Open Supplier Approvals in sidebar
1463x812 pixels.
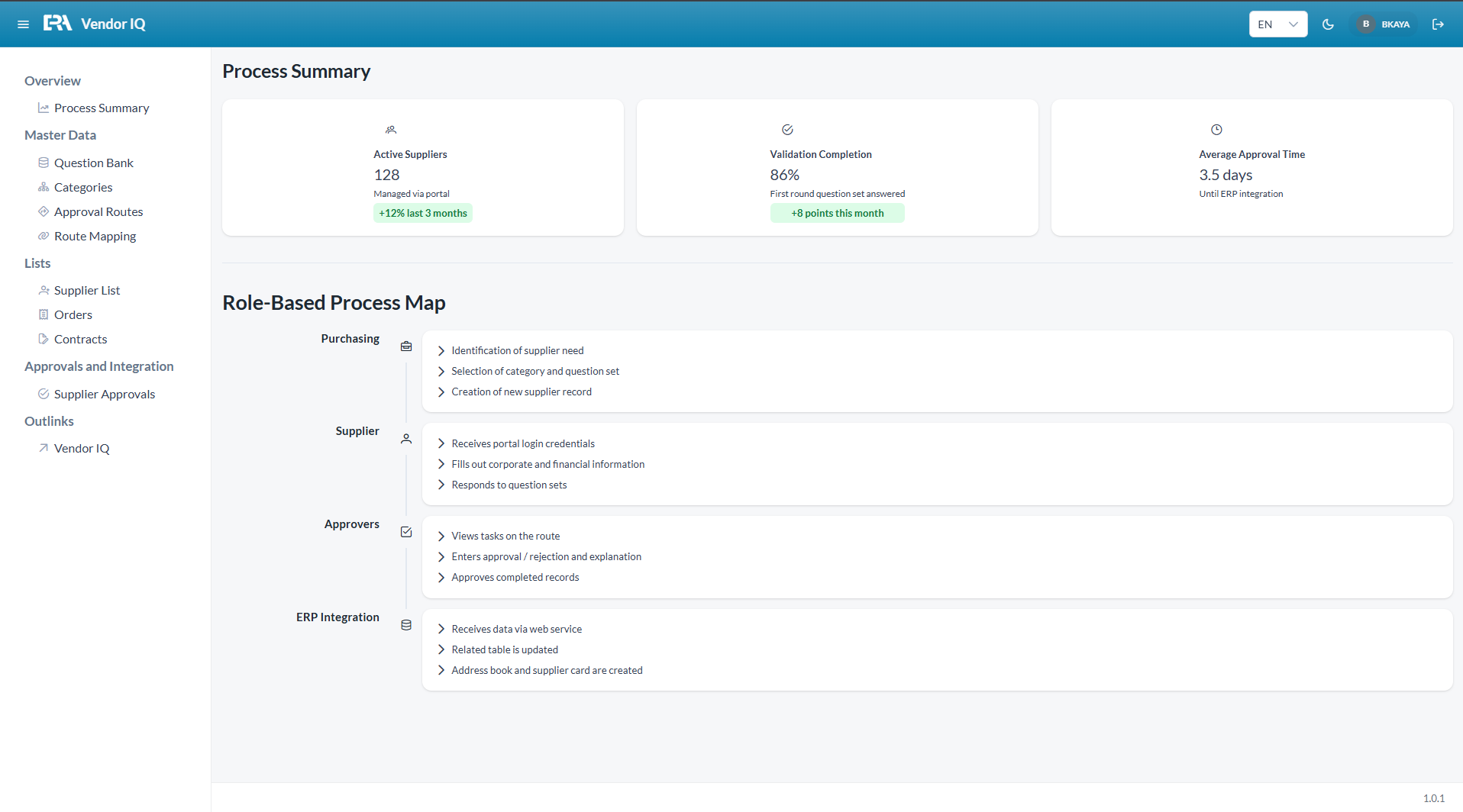[104, 394]
